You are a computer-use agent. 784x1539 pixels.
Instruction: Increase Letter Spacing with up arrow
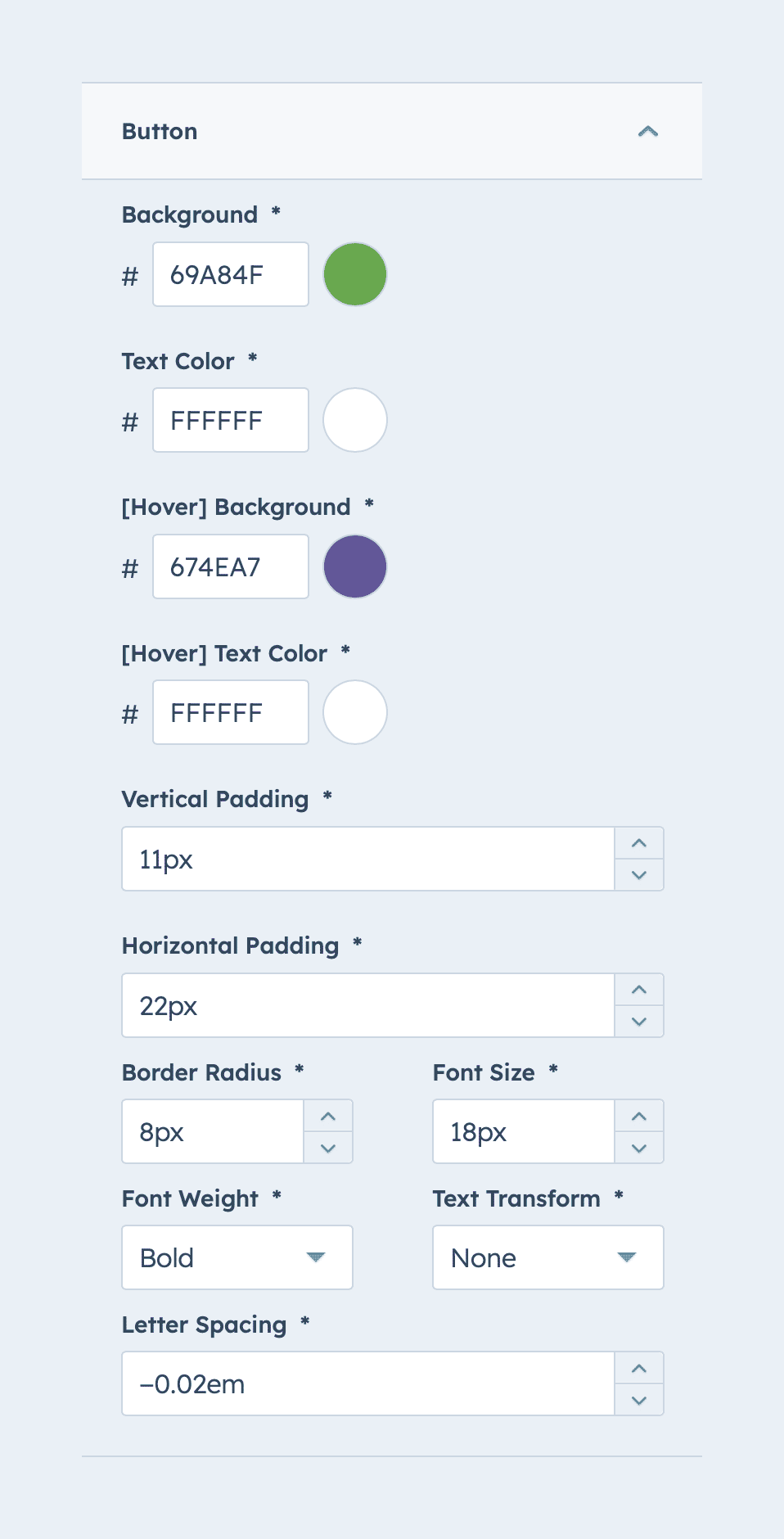[x=639, y=1368]
